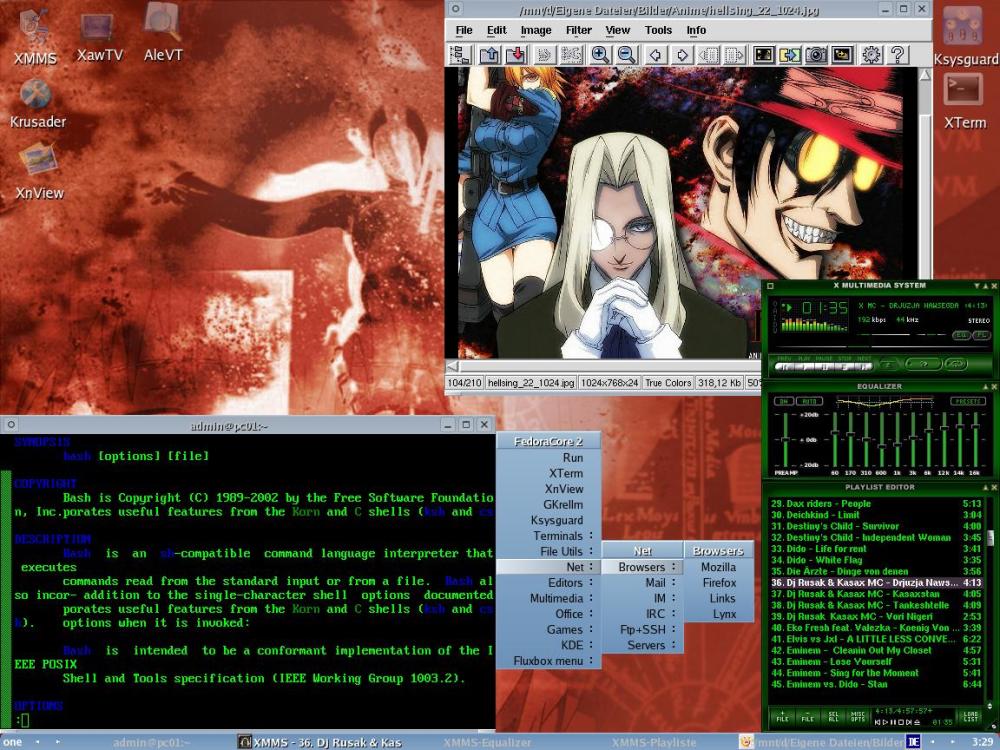Click XnView save file toolbar icon with red arrow
Image resolution: width=1000 pixels, height=750 pixels.
(516, 55)
